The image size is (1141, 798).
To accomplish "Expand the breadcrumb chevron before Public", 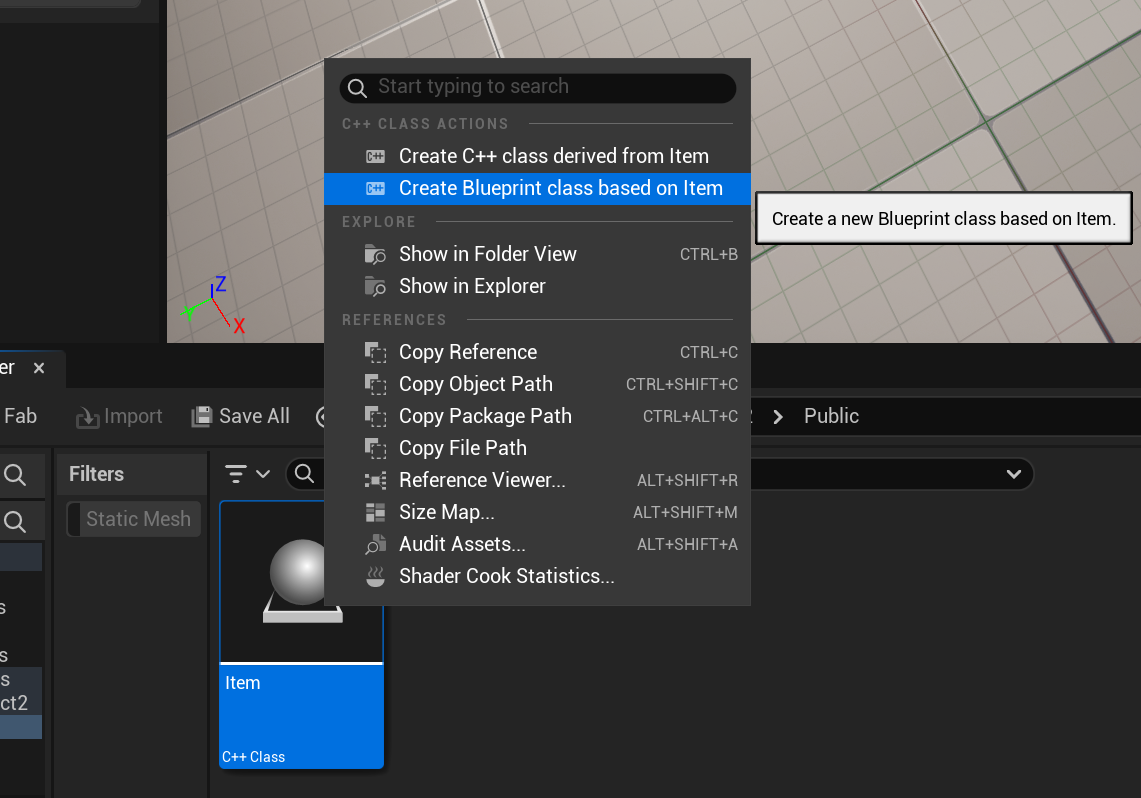I will (778, 417).
